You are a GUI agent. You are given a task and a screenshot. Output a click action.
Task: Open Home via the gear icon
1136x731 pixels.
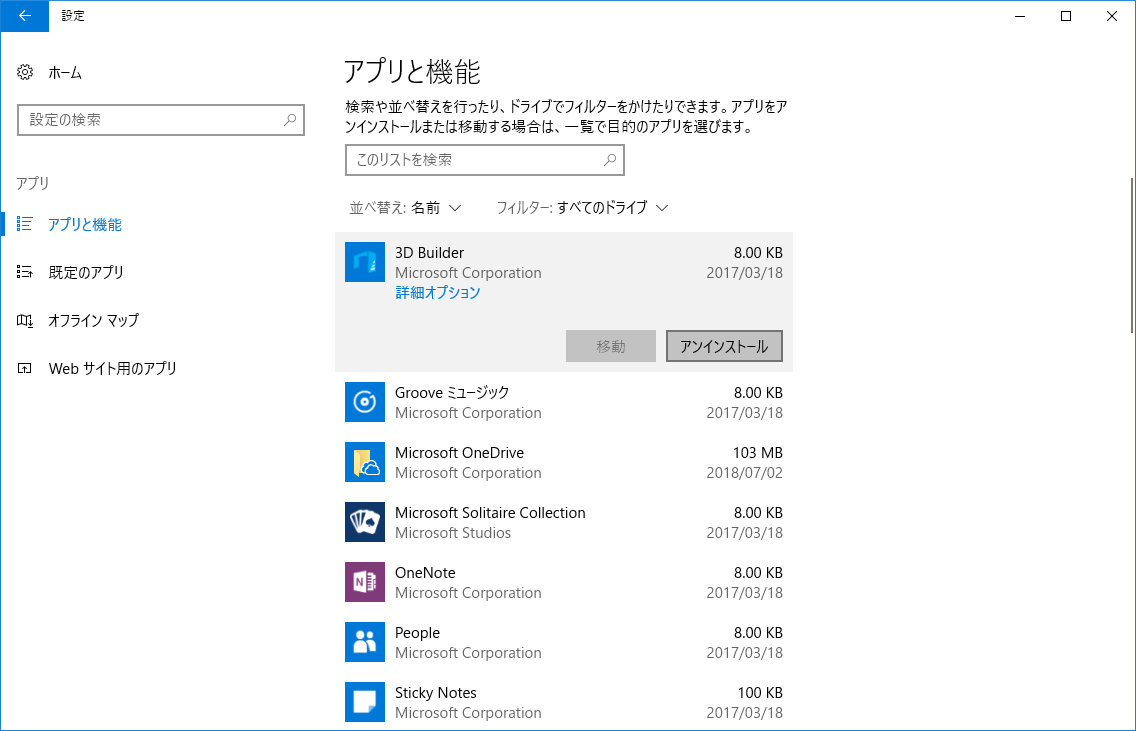coord(25,72)
